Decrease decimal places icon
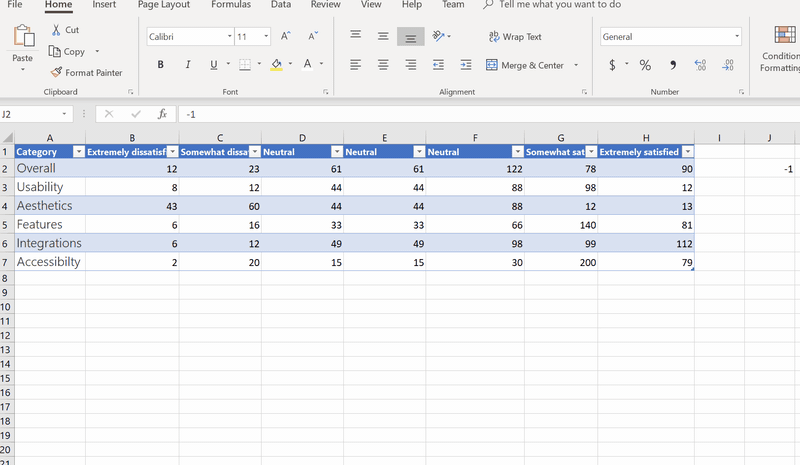 728,65
